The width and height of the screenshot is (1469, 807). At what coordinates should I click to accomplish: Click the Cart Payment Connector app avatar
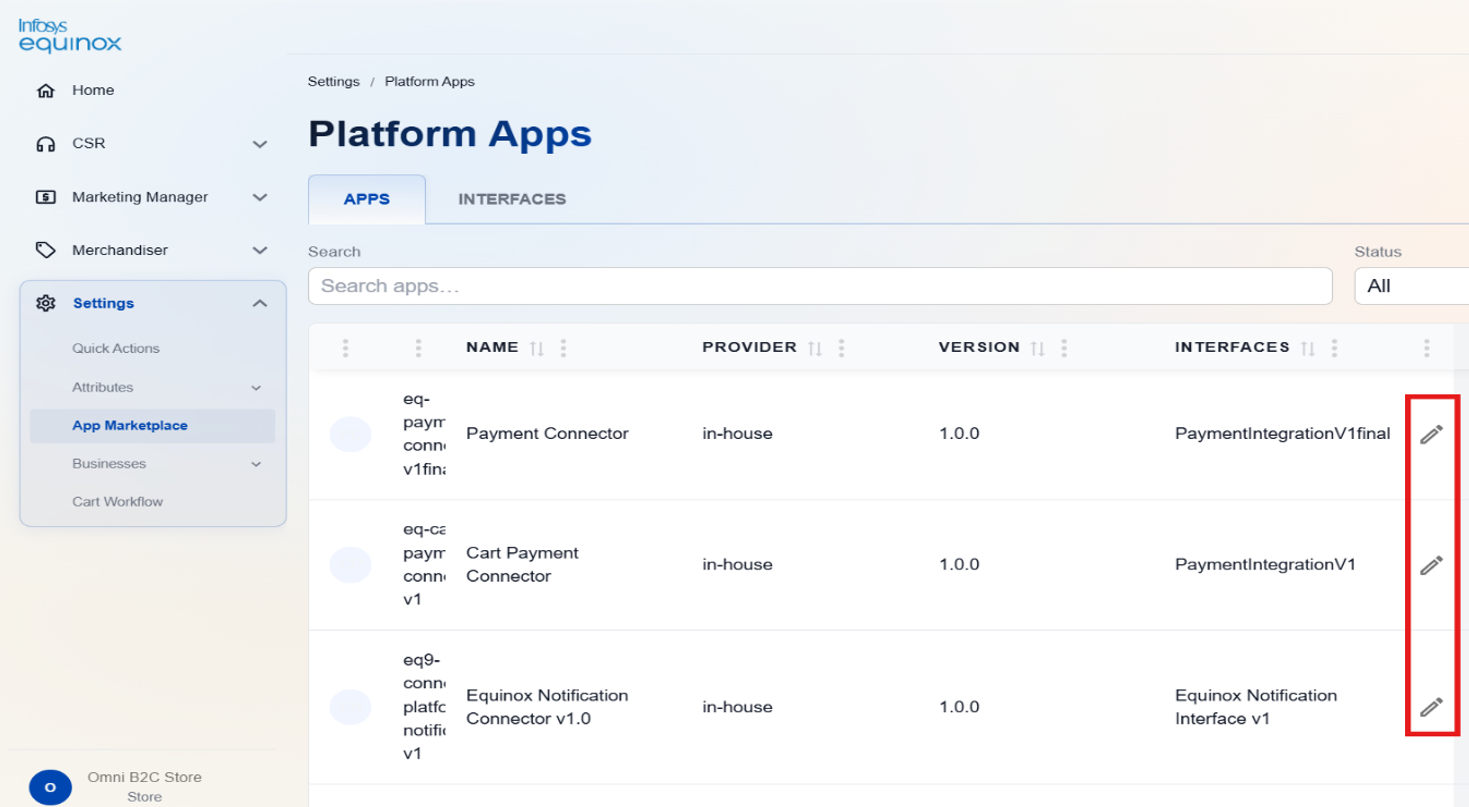pyautogui.click(x=350, y=565)
